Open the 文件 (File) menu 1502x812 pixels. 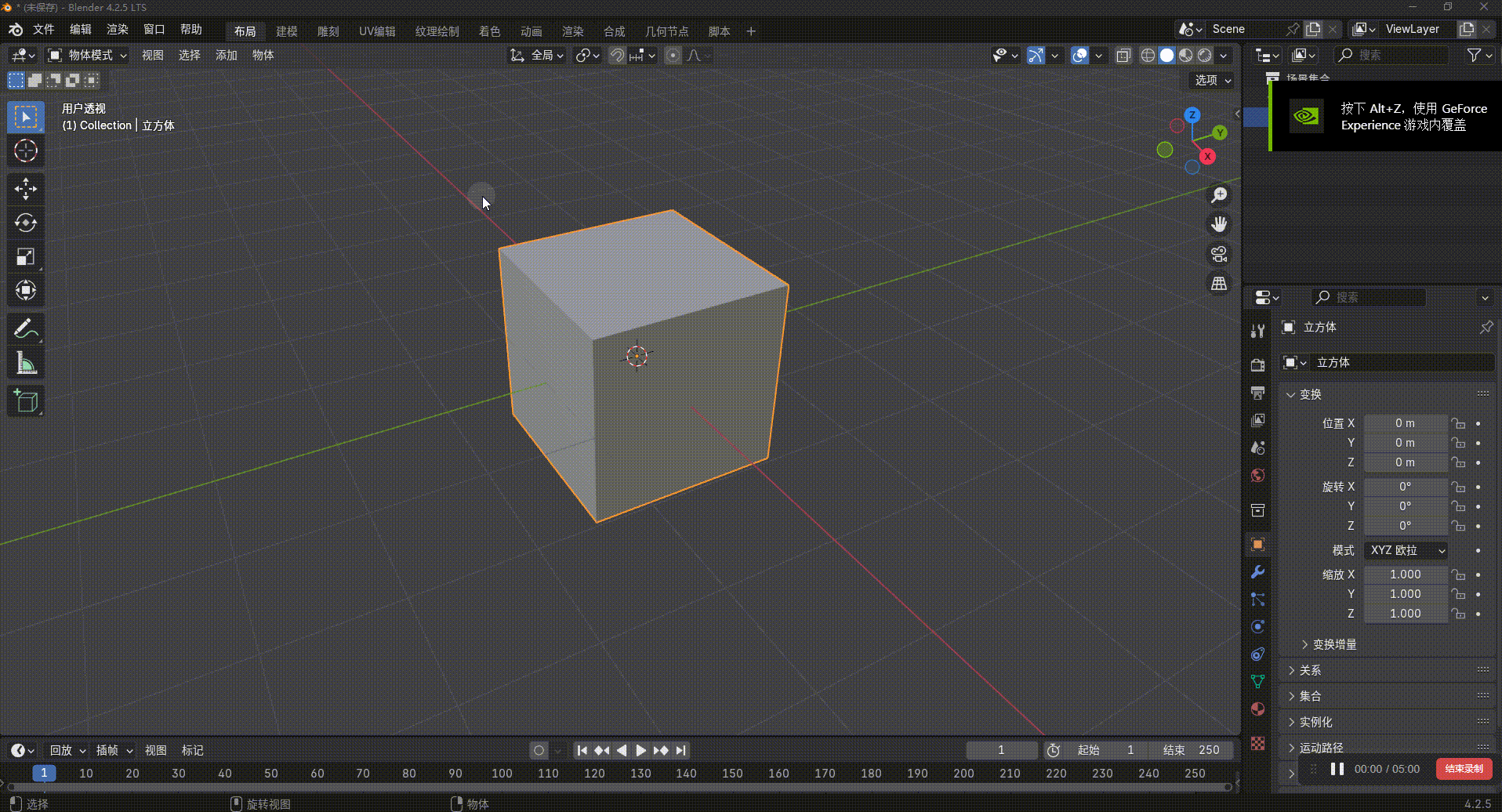pyautogui.click(x=43, y=30)
